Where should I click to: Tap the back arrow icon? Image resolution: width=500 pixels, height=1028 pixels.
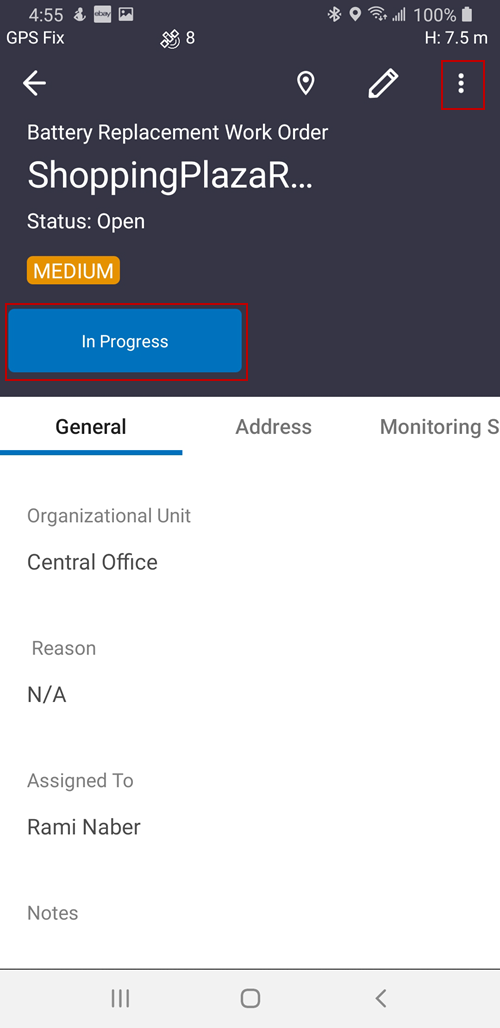point(34,83)
